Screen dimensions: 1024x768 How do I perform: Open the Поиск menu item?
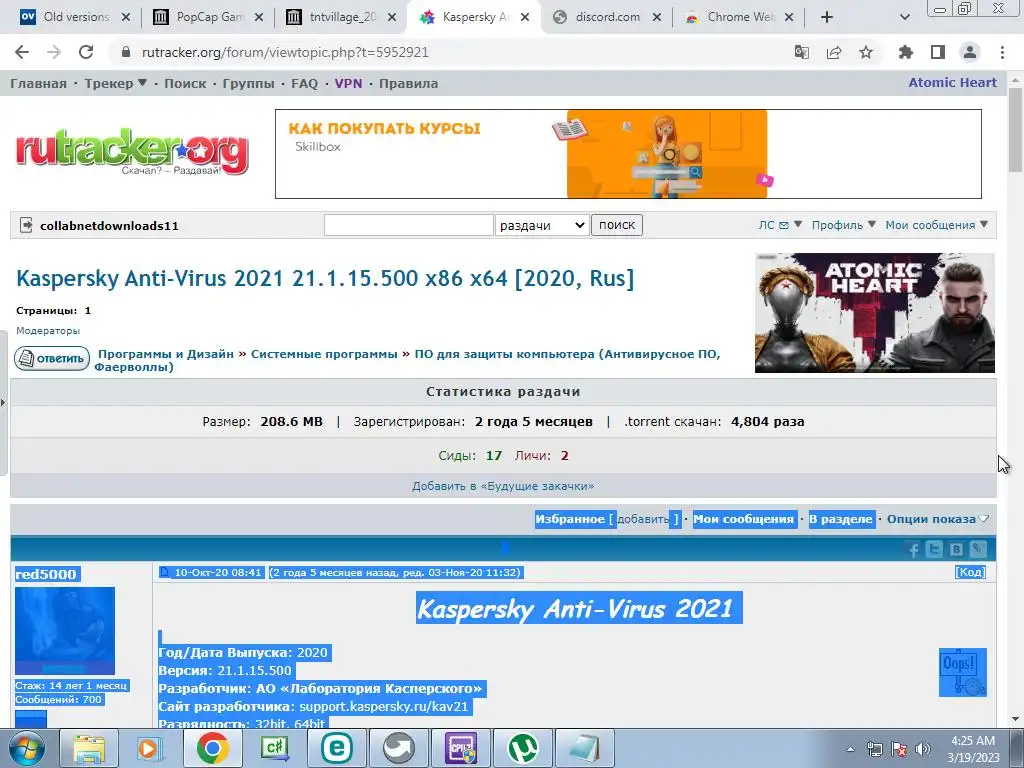coord(185,84)
